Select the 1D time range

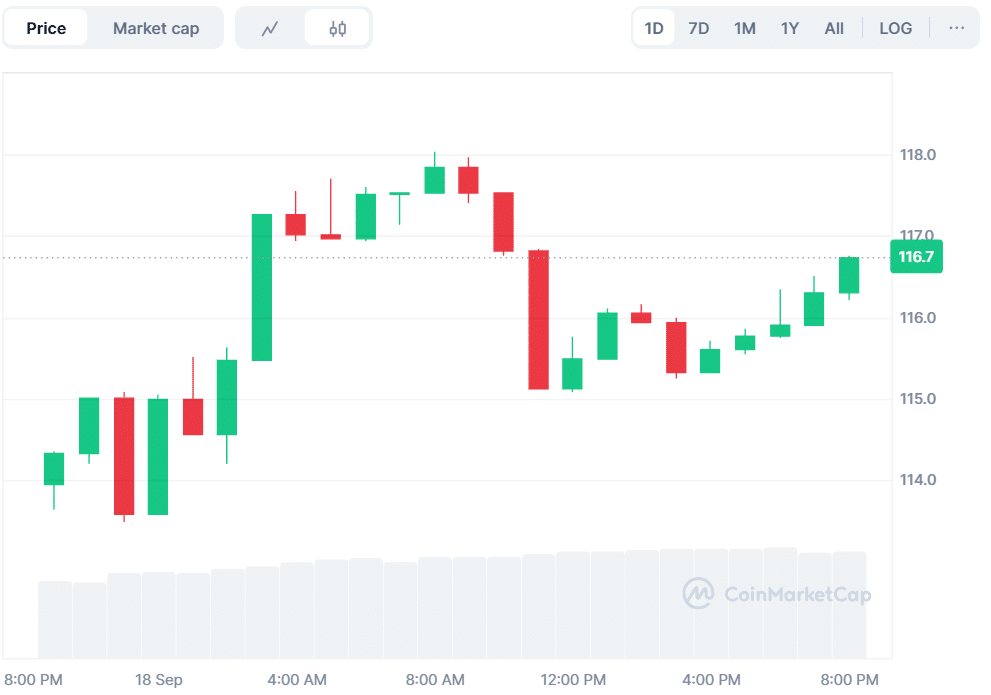[x=654, y=28]
